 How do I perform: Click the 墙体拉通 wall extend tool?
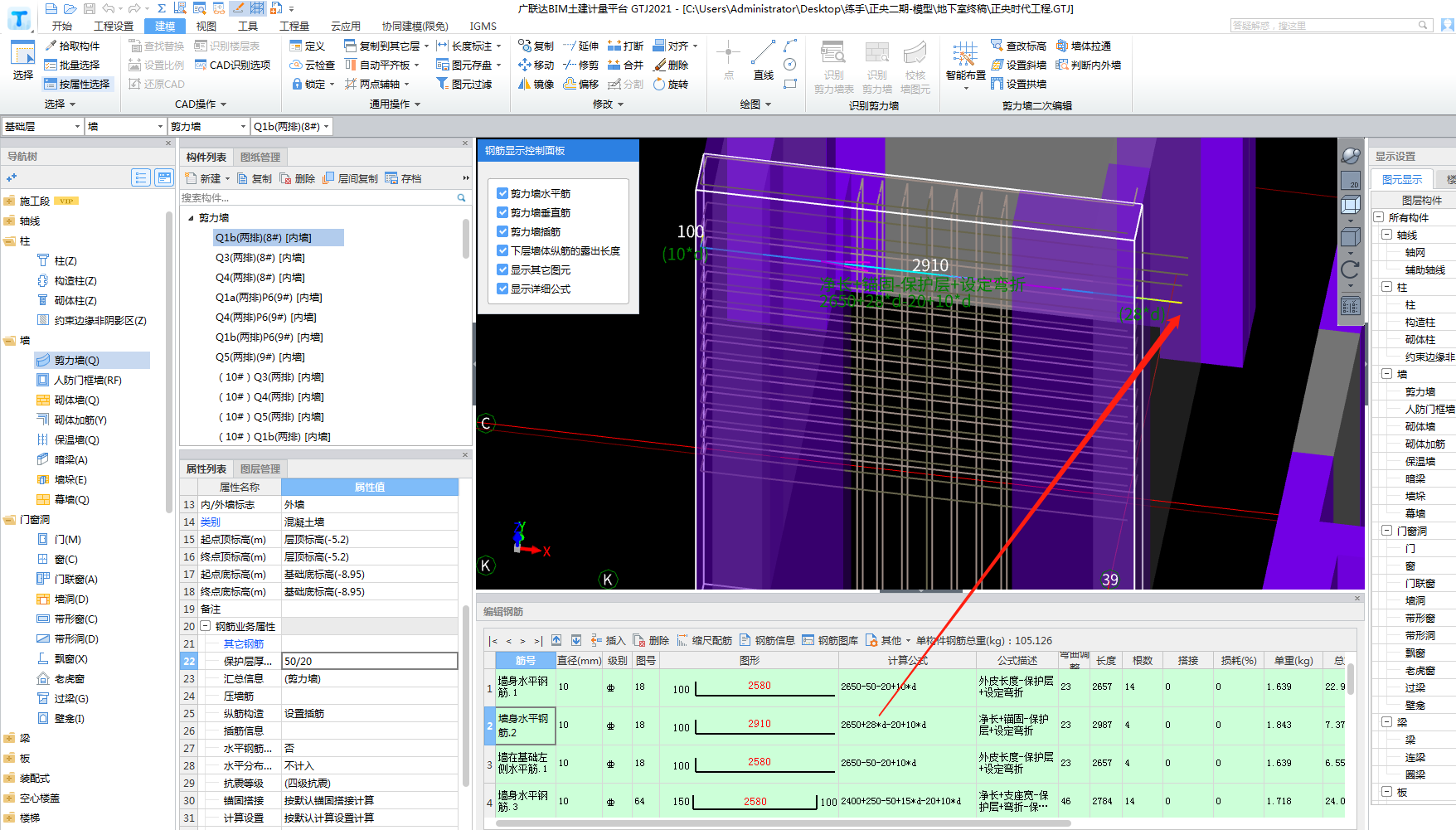(x=1084, y=46)
